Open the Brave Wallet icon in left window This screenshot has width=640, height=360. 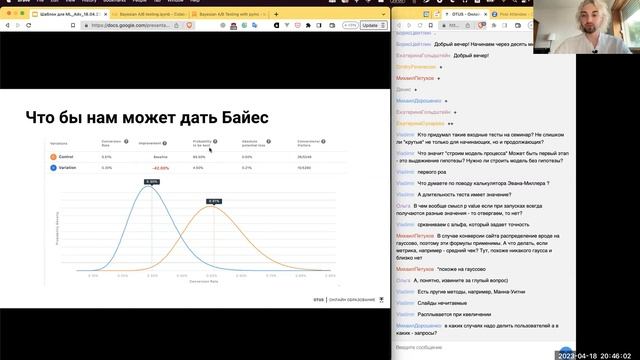coord(332,25)
